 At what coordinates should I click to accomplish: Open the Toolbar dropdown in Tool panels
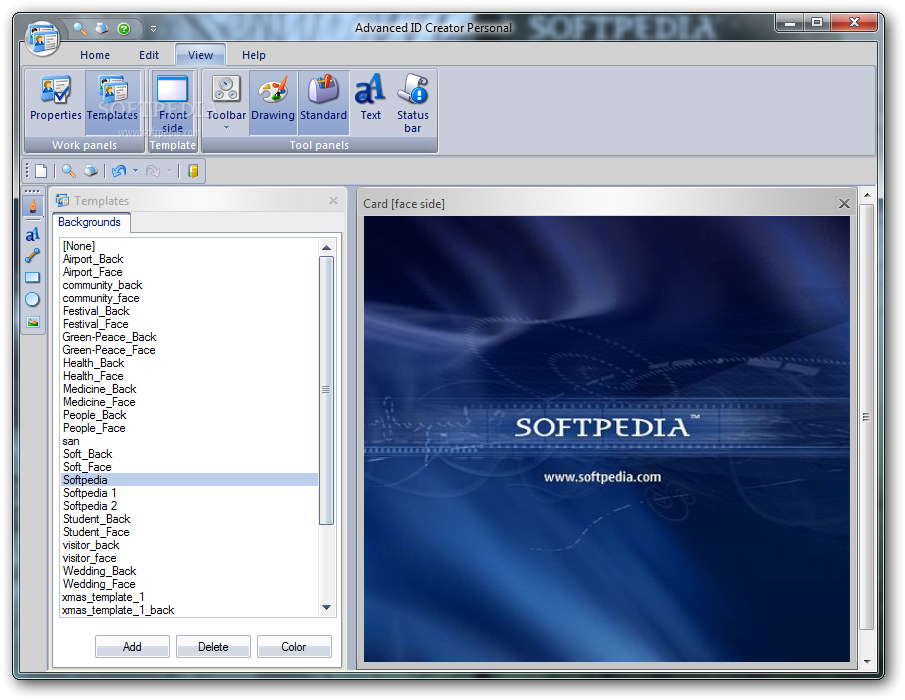[x=226, y=103]
